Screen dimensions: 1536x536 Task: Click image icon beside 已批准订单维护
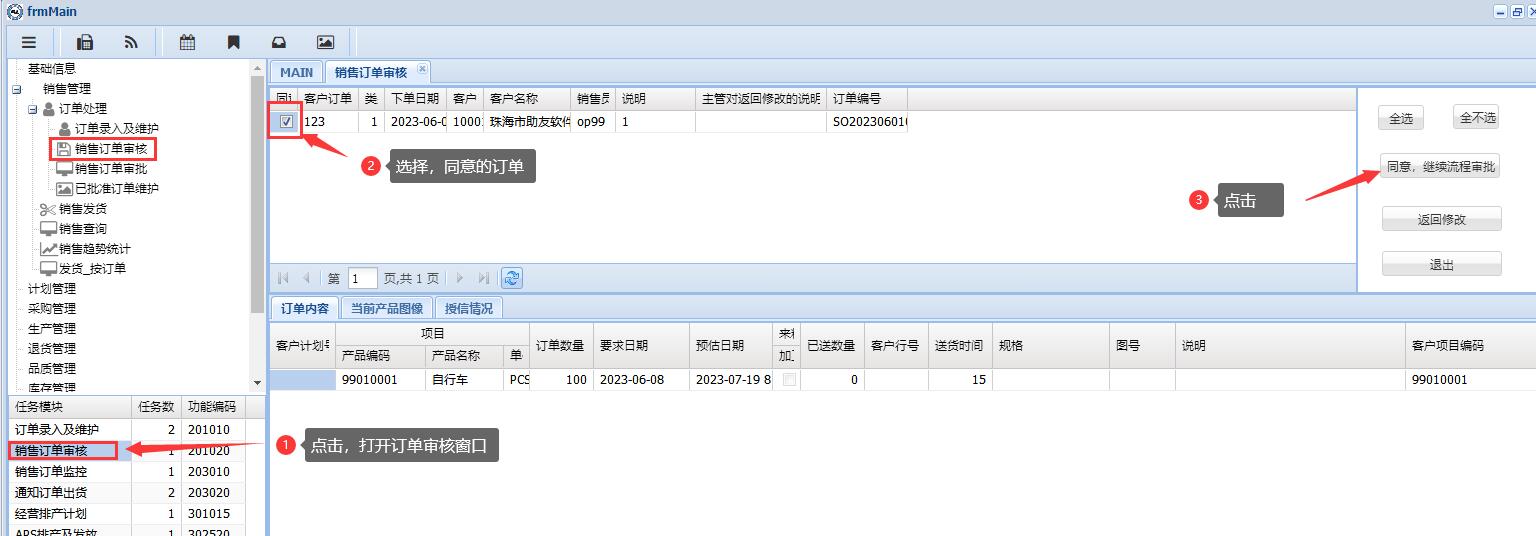point(64,189)
